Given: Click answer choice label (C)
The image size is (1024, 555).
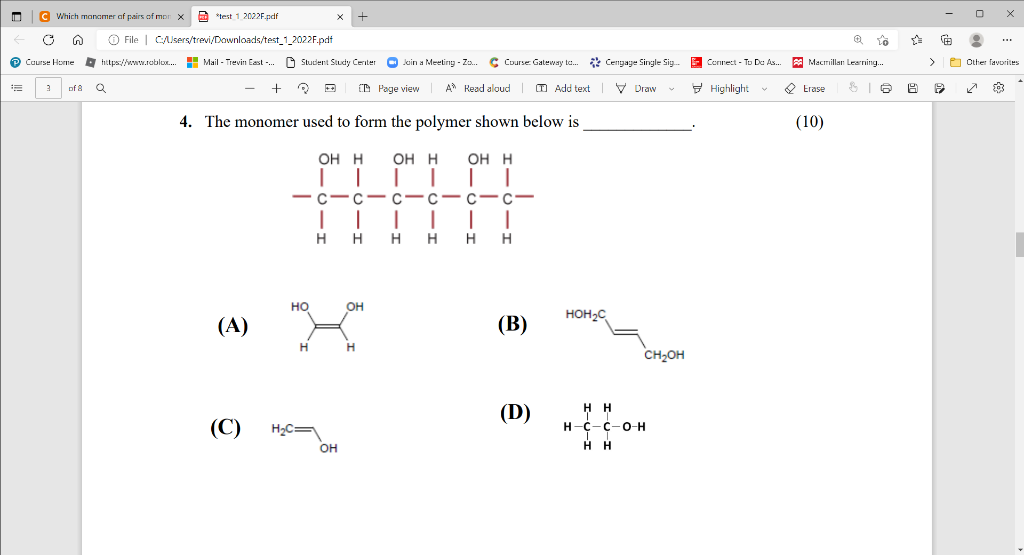Looking at the screenshot, I should coord(225,427).
